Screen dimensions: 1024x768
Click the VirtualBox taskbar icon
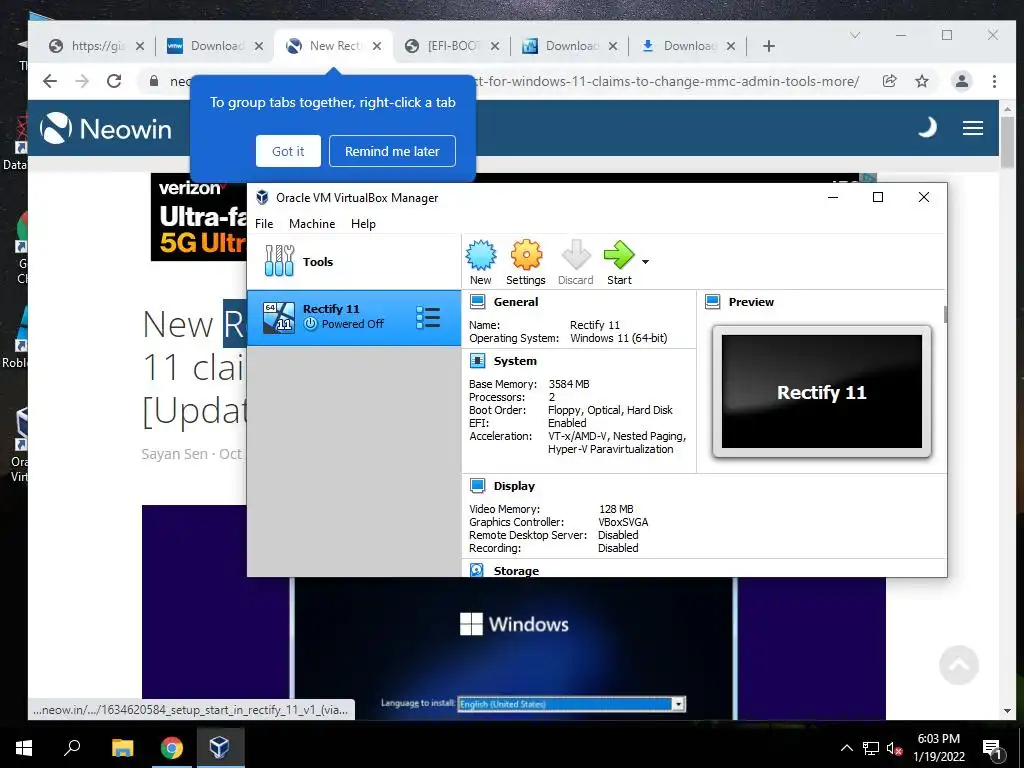(x=219, y=748)
